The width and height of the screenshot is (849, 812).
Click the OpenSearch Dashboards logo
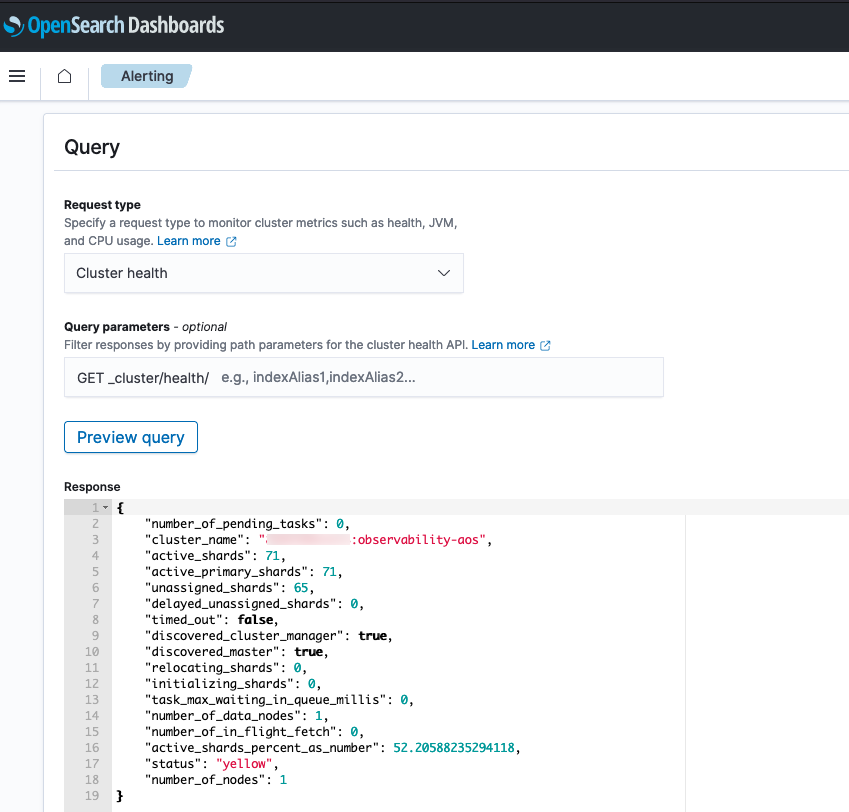[114, 25]
